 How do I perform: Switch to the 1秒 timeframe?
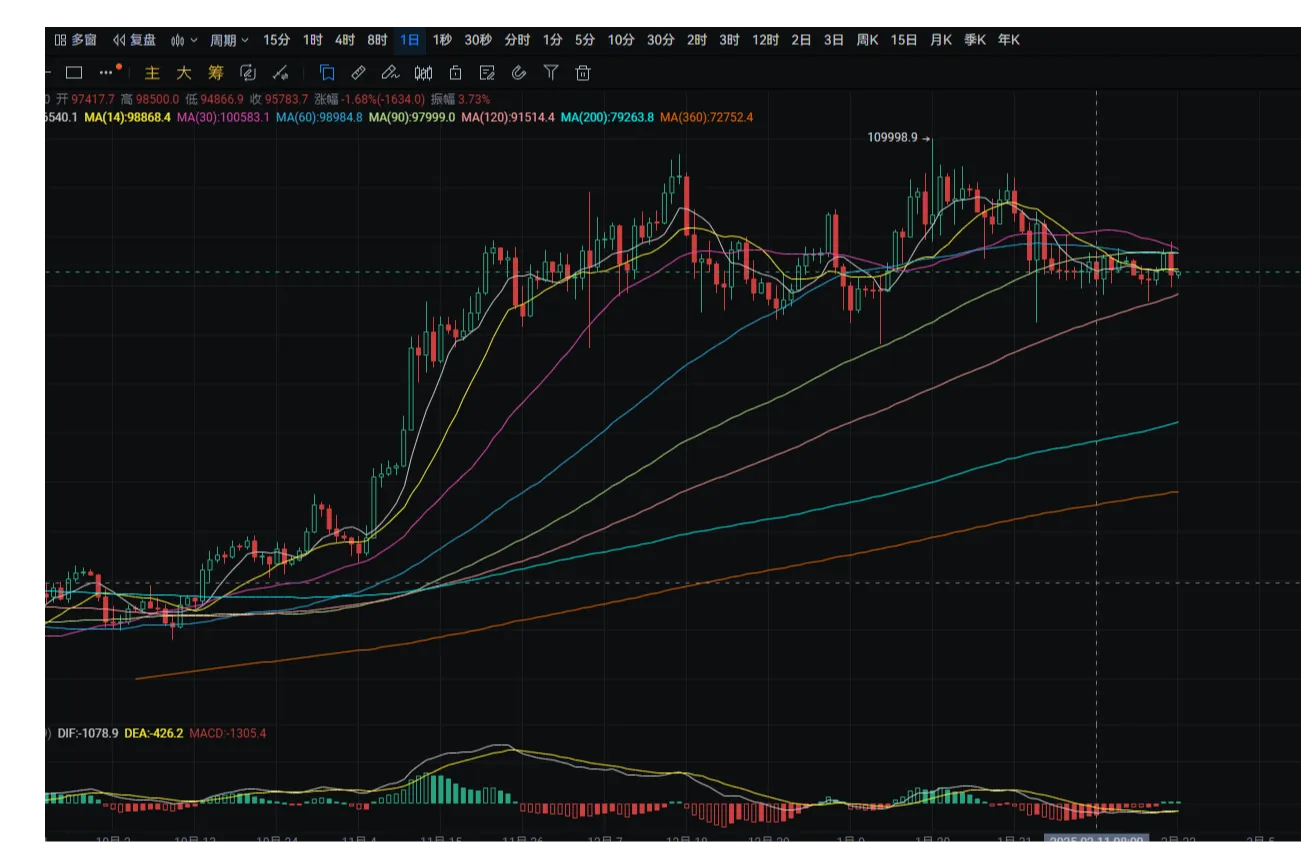click(442, 40)
